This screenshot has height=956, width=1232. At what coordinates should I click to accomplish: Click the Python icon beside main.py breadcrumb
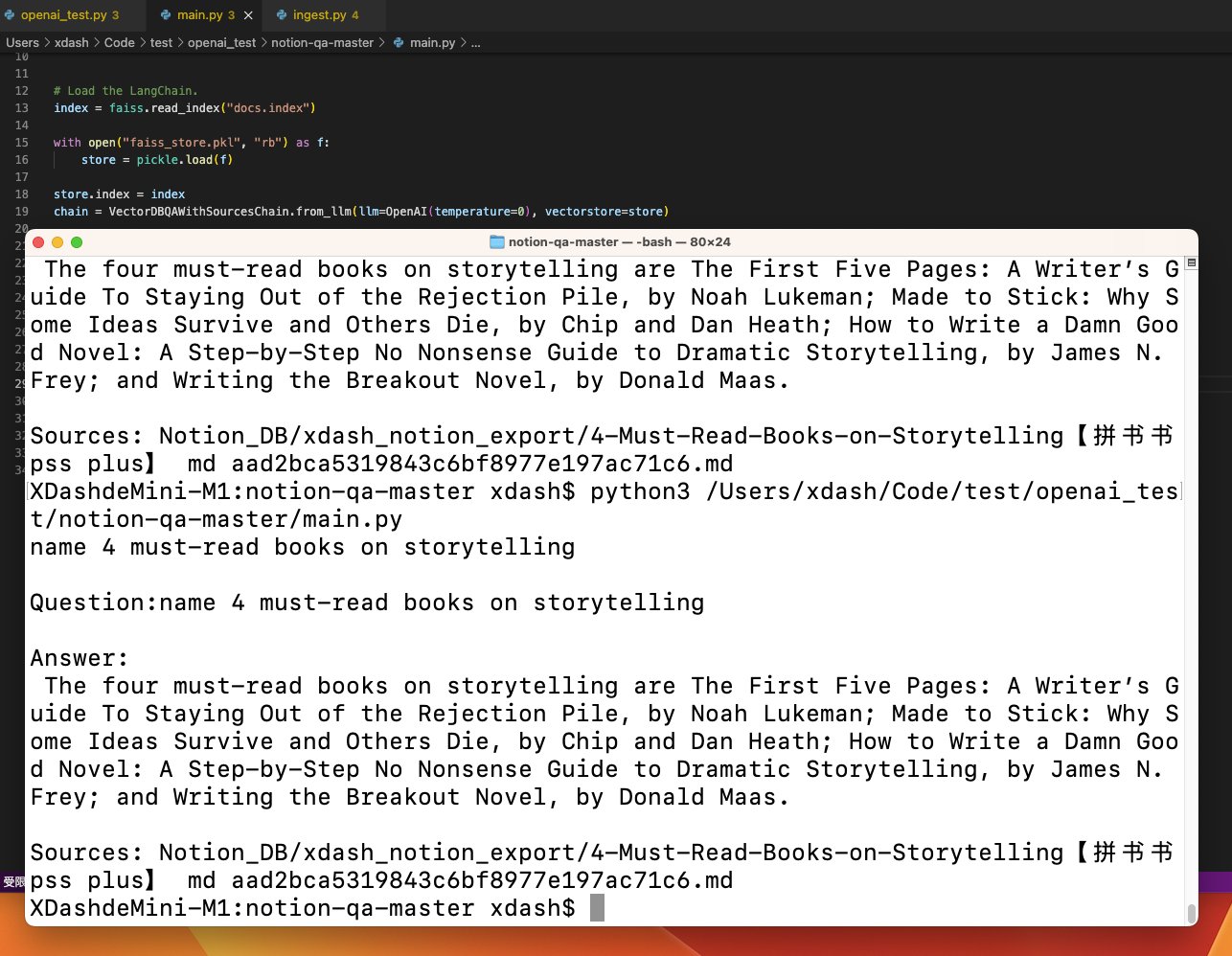click(399, 42)
